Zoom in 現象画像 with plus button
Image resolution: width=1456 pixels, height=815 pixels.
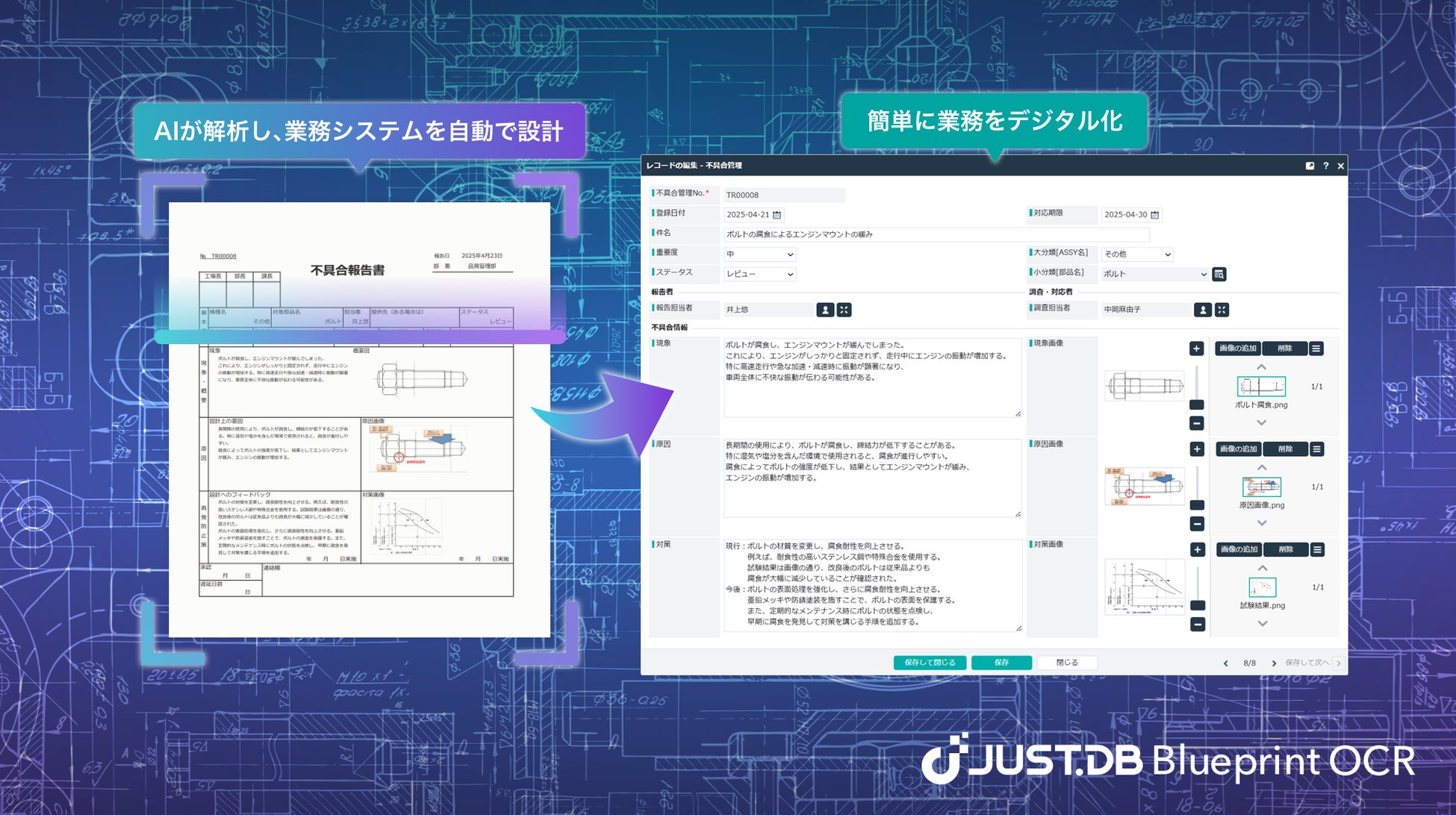(1196, 349)
